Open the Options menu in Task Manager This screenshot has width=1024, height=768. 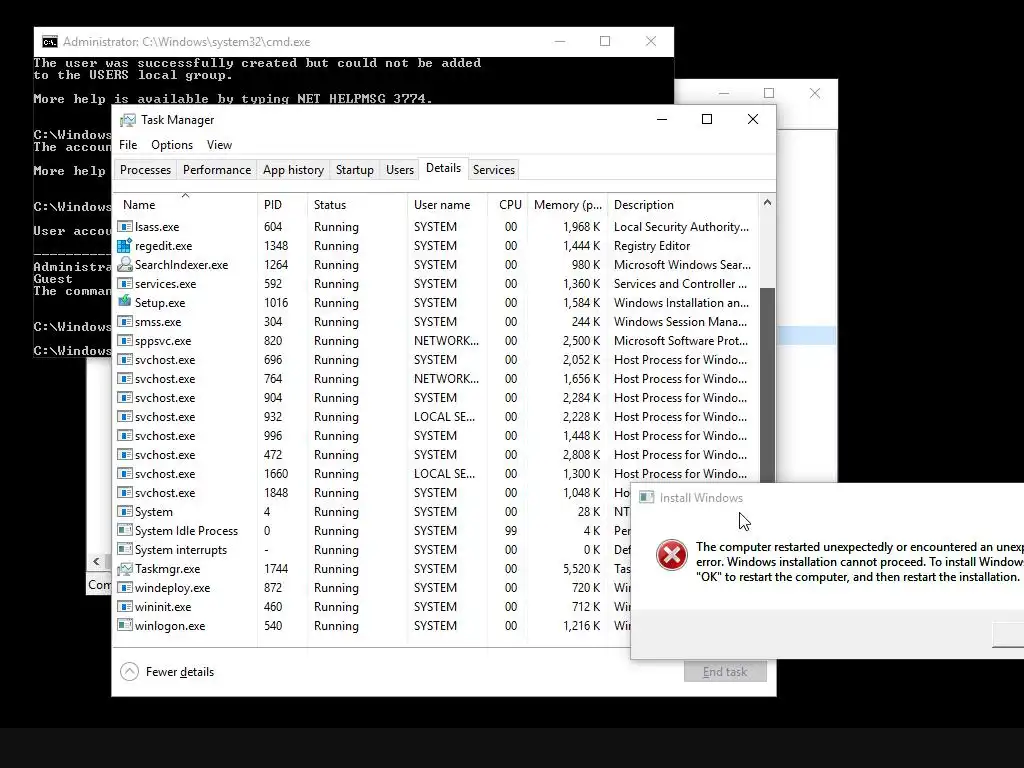point(172,145)
